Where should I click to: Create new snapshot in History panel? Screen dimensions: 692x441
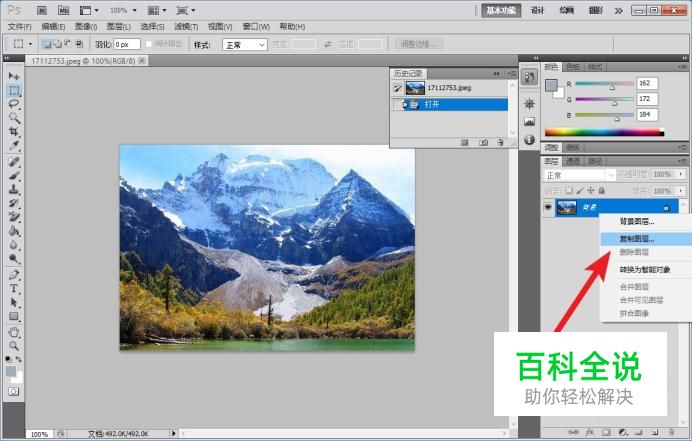(x=484, y=143)
